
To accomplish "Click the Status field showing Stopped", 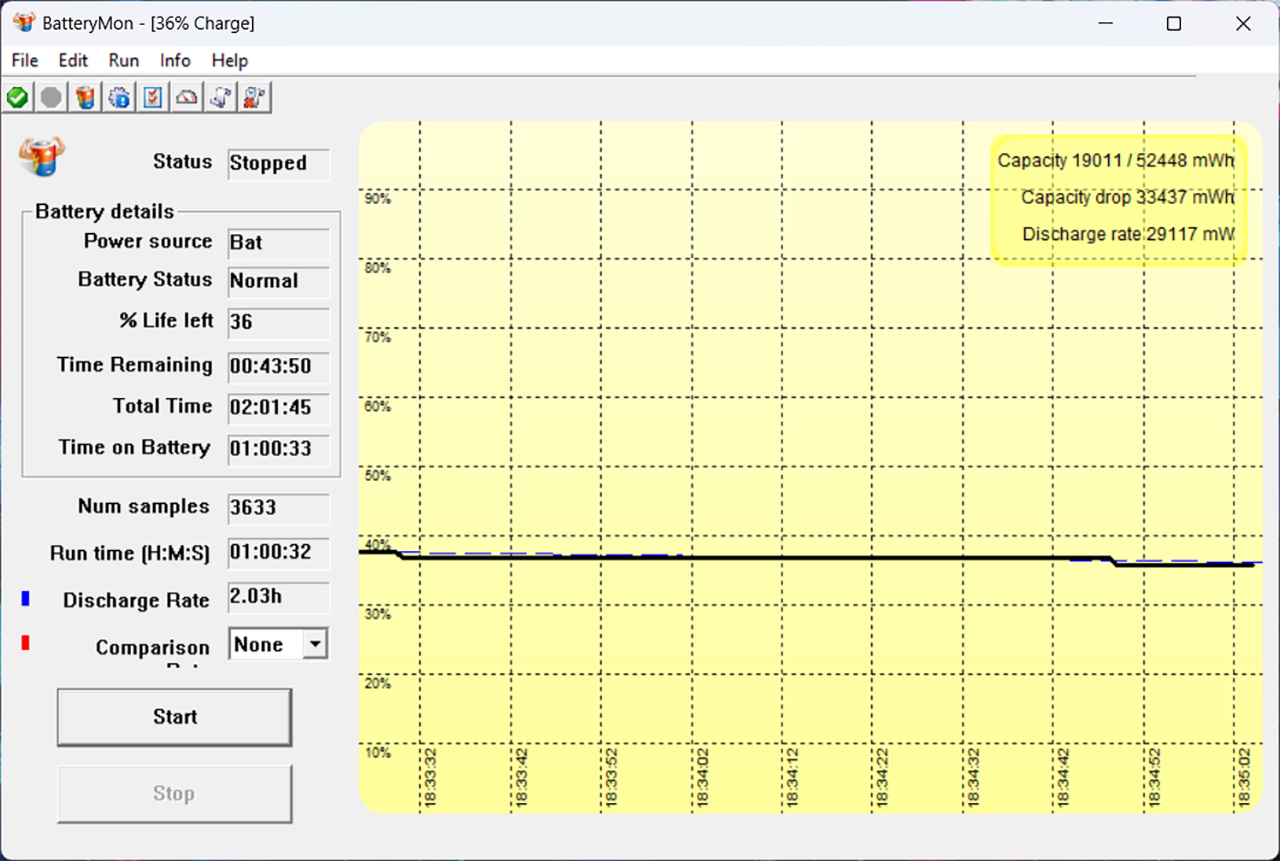I will (279, 163).
